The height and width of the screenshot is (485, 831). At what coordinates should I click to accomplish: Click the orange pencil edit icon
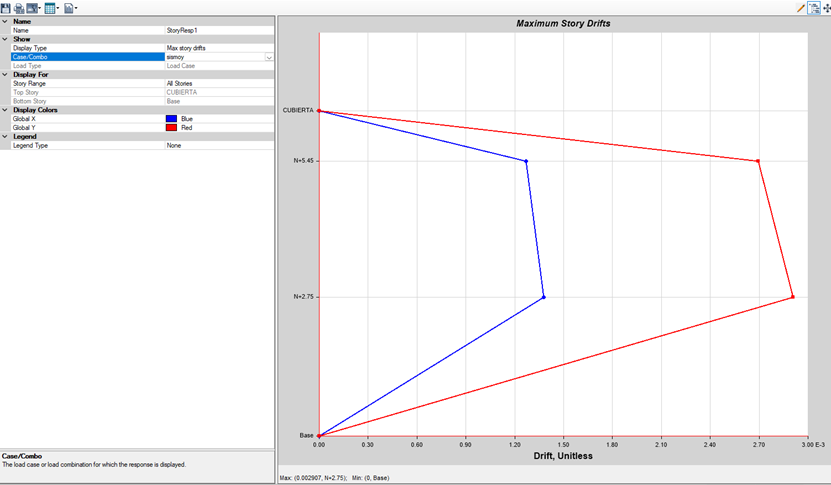coord(801,8)
